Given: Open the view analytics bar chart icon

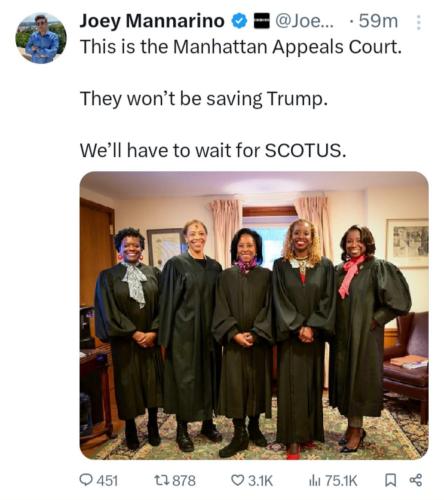Looking at the screenshot, I should (x=315, y=480).
